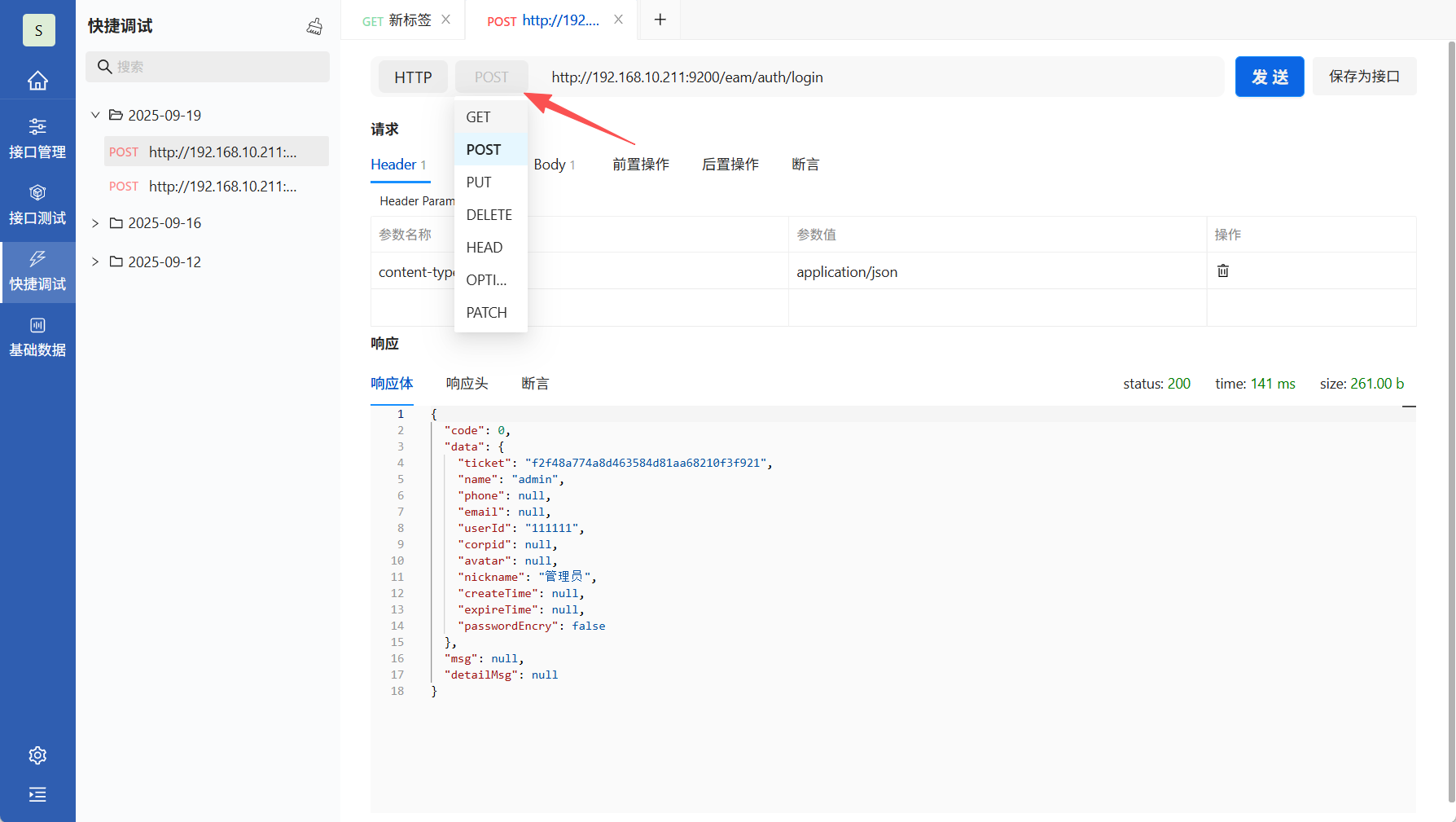Choose DELETE from the method list
This screenshot has width=1456, height=822.
[x=491, y=215]
